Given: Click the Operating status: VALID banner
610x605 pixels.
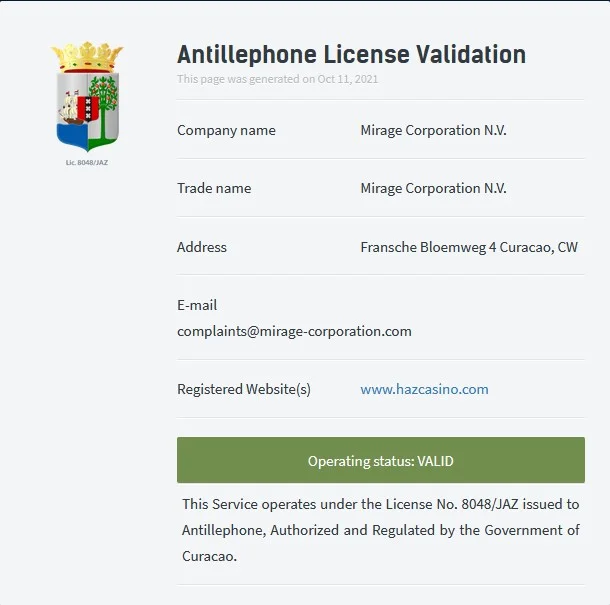Looking at the screenshot, I should 380,460.
